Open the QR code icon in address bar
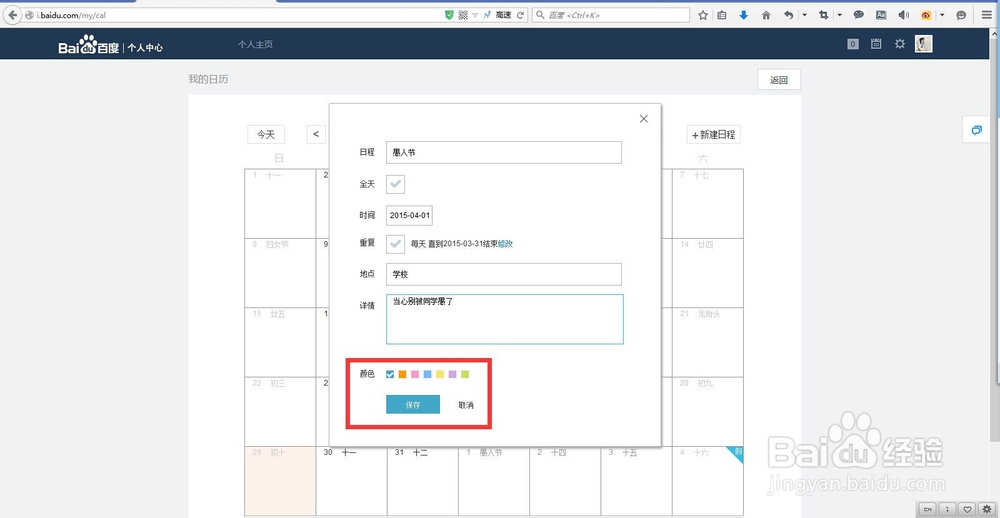This screenshot has height=518, width=1000. point(463,15)
